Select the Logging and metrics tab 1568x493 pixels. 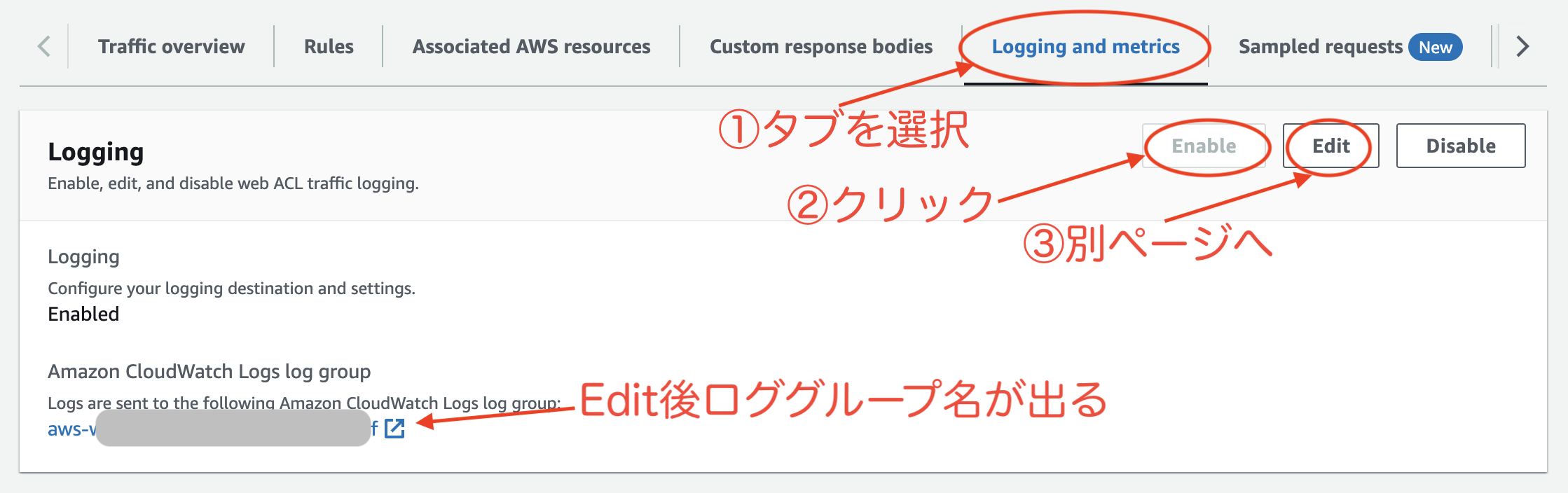tap(1085, 47)
